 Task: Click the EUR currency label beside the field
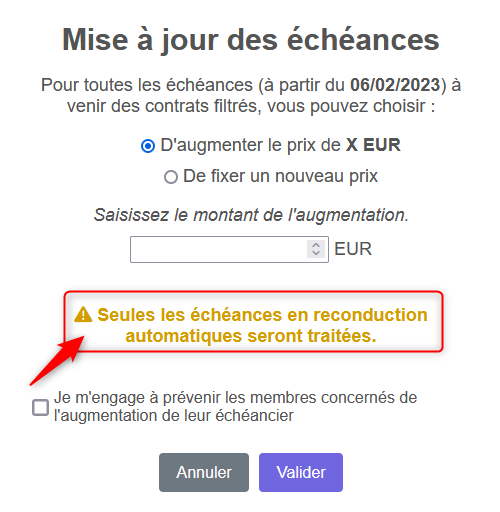(353, 249)
